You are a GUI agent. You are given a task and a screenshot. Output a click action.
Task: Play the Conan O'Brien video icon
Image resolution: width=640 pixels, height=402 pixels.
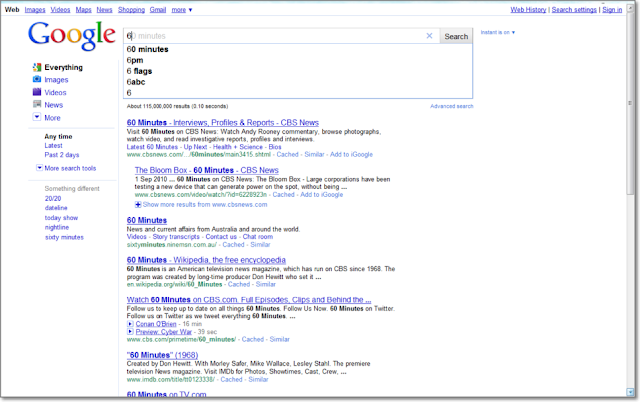130,324
